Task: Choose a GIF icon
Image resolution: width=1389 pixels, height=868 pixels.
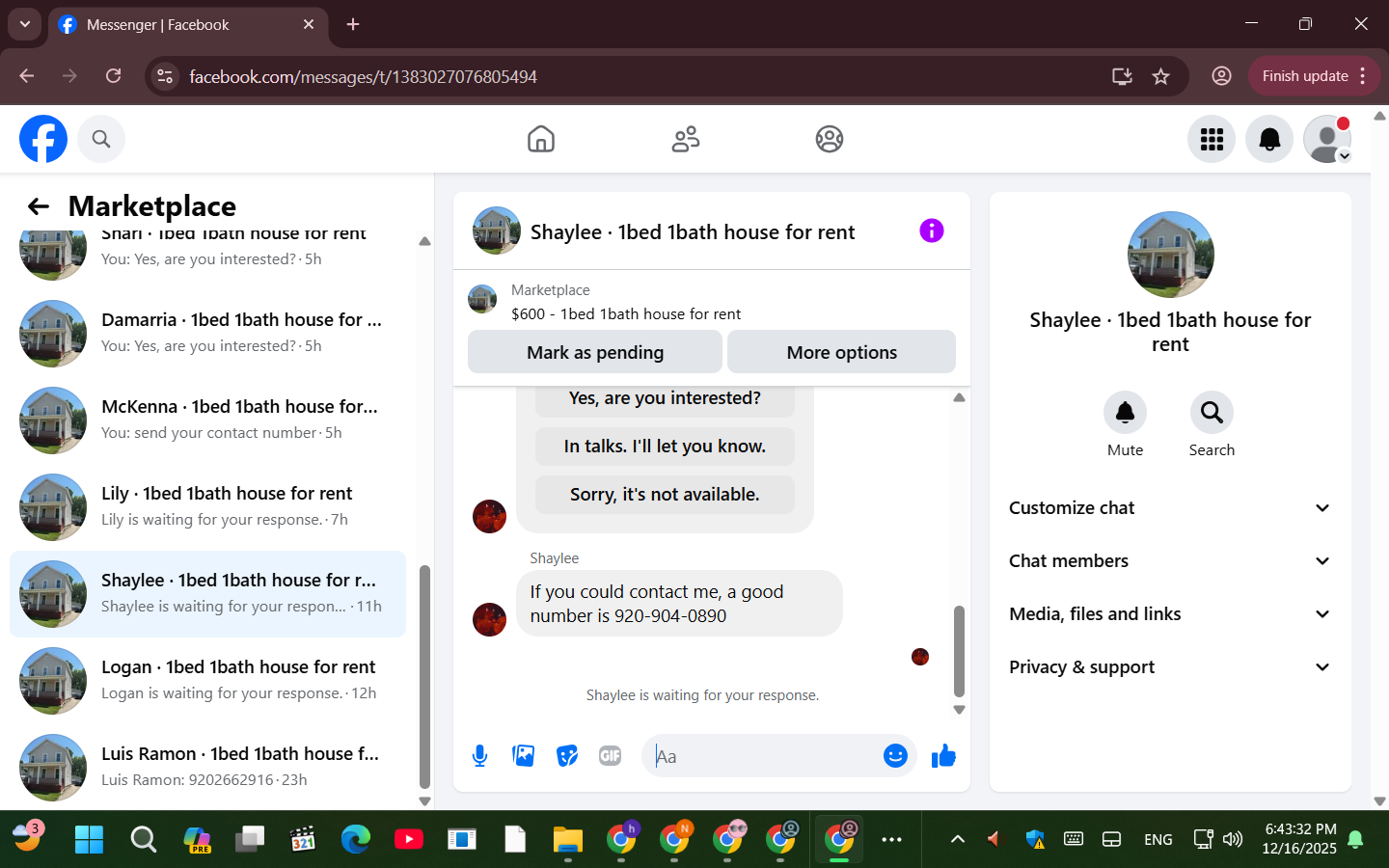Action: tap(611, 756)
